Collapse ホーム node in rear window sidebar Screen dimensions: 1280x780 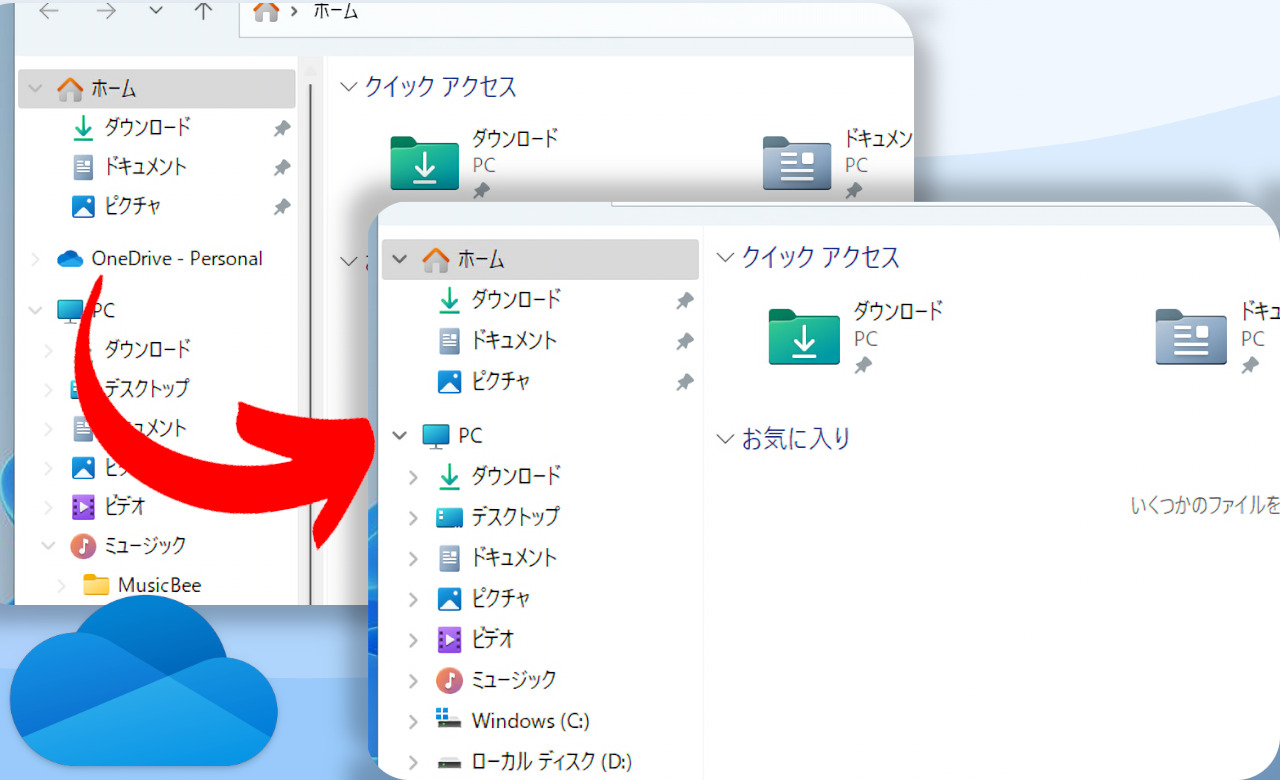36,89
